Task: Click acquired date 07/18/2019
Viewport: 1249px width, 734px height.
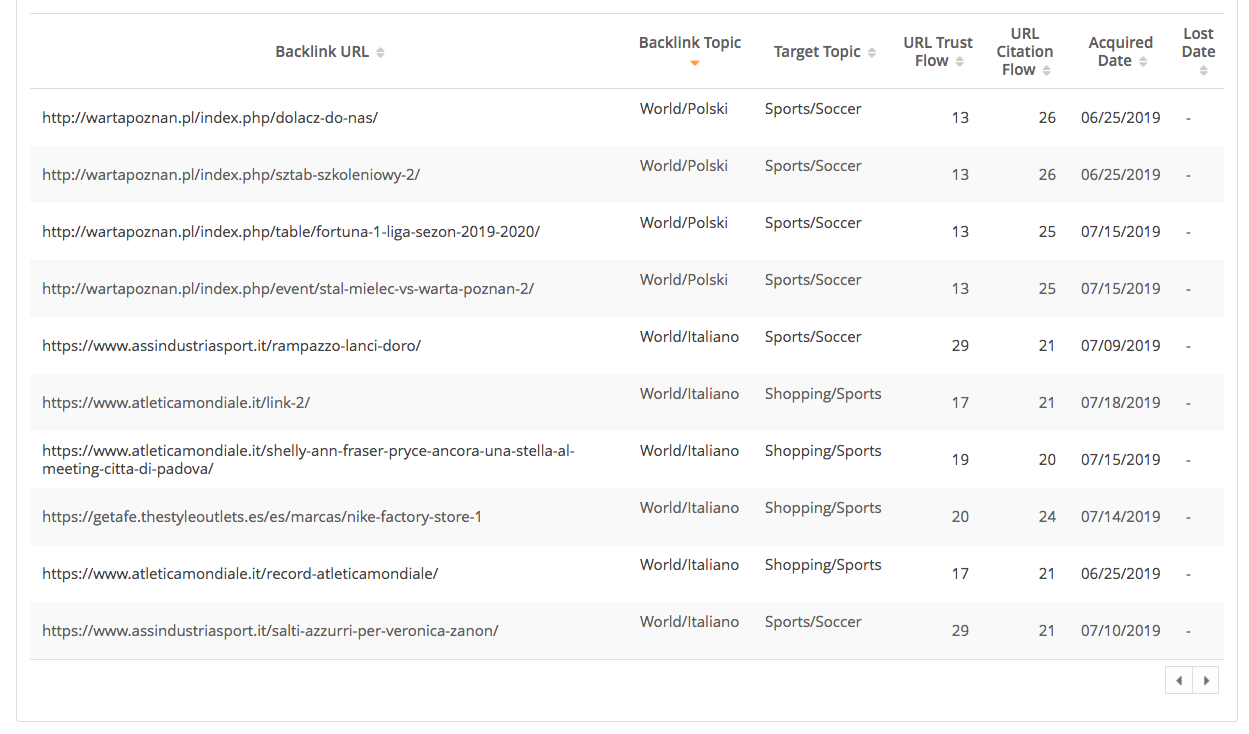Action: pos(1121,402)
